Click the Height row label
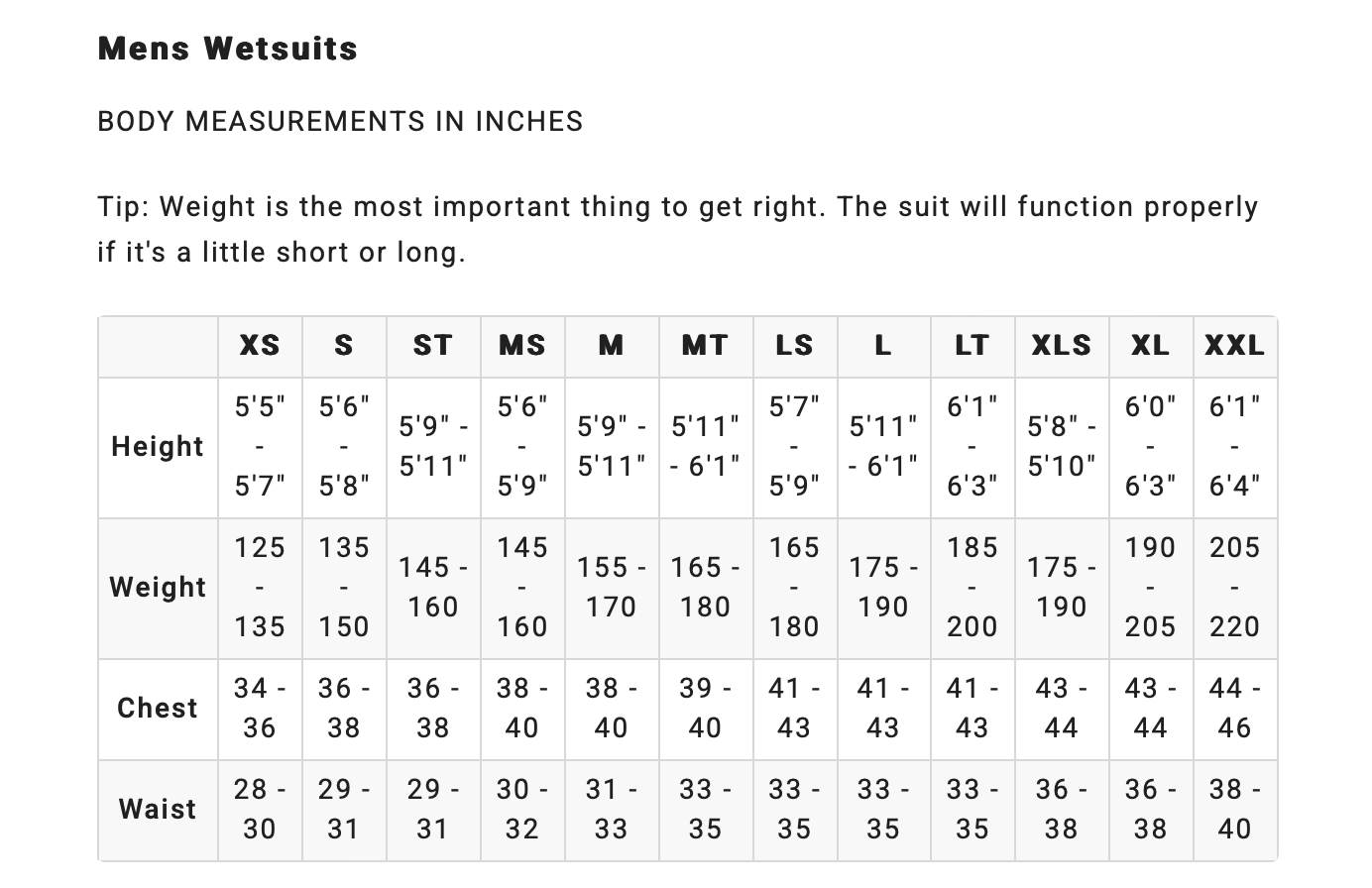Screen dimensions: 1372x888 (158, 447)
